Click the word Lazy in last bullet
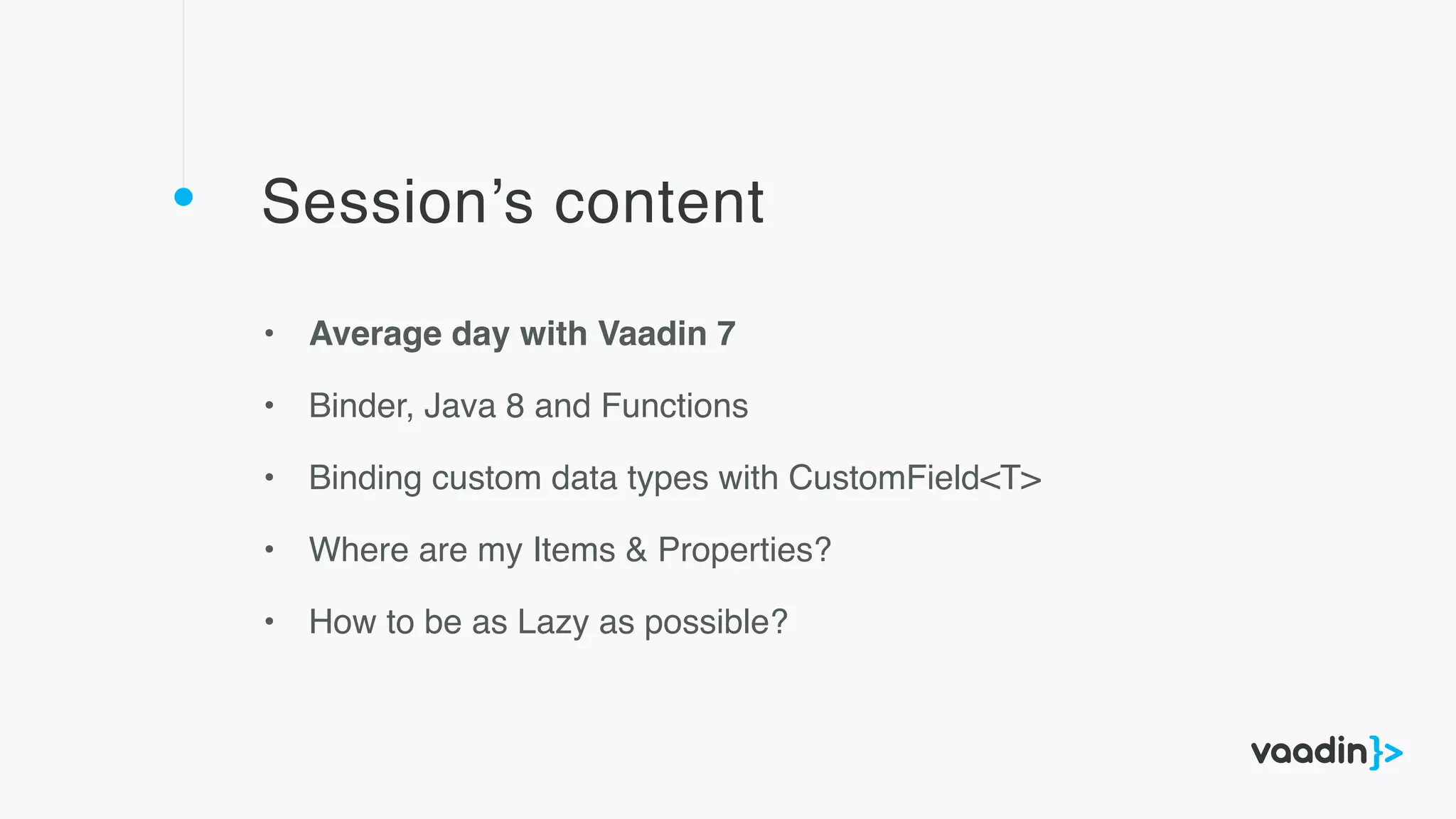The height and width of the screenshot is (819, 1456). 552,621
